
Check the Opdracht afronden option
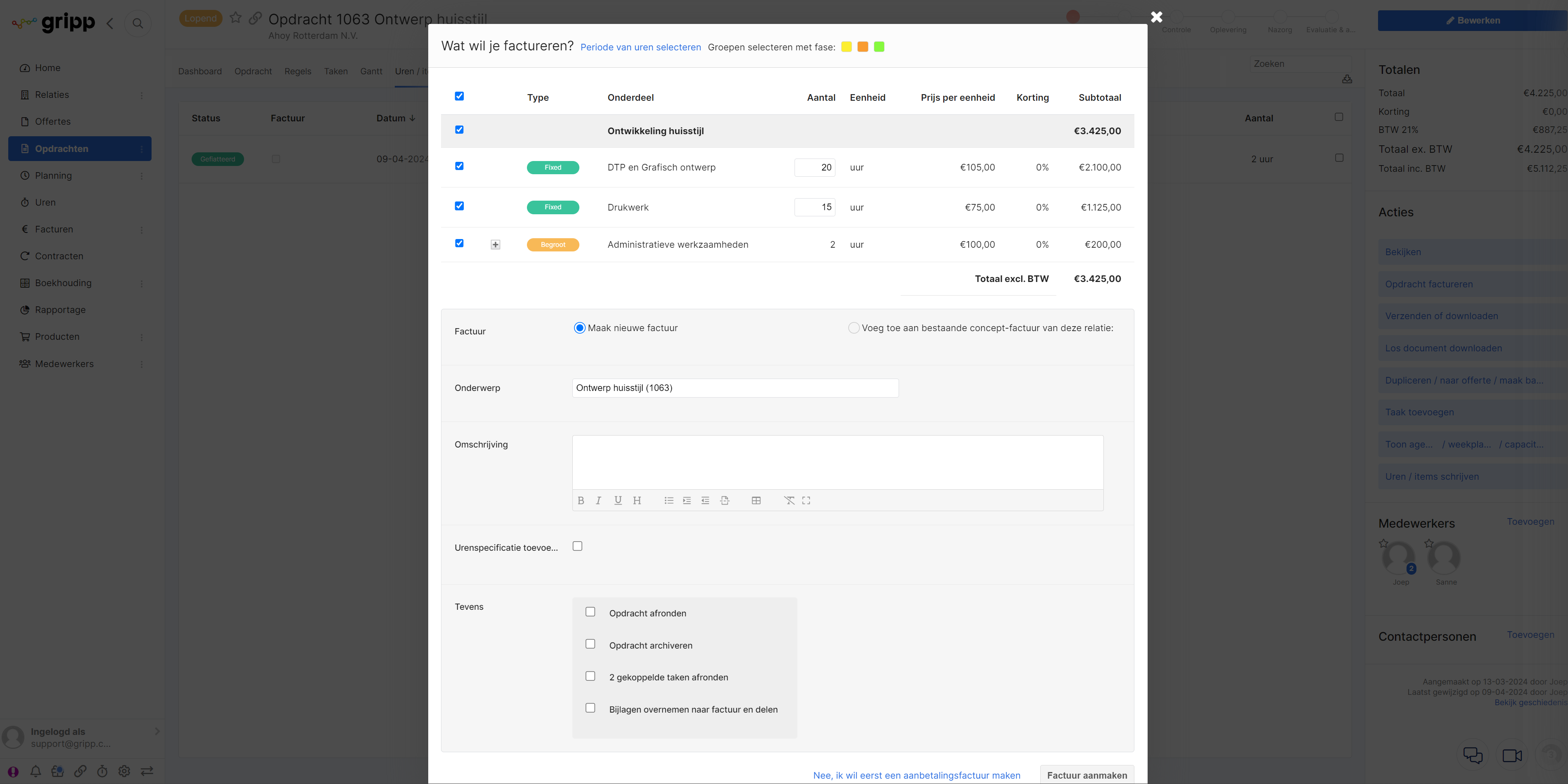(x=591, y=612)
